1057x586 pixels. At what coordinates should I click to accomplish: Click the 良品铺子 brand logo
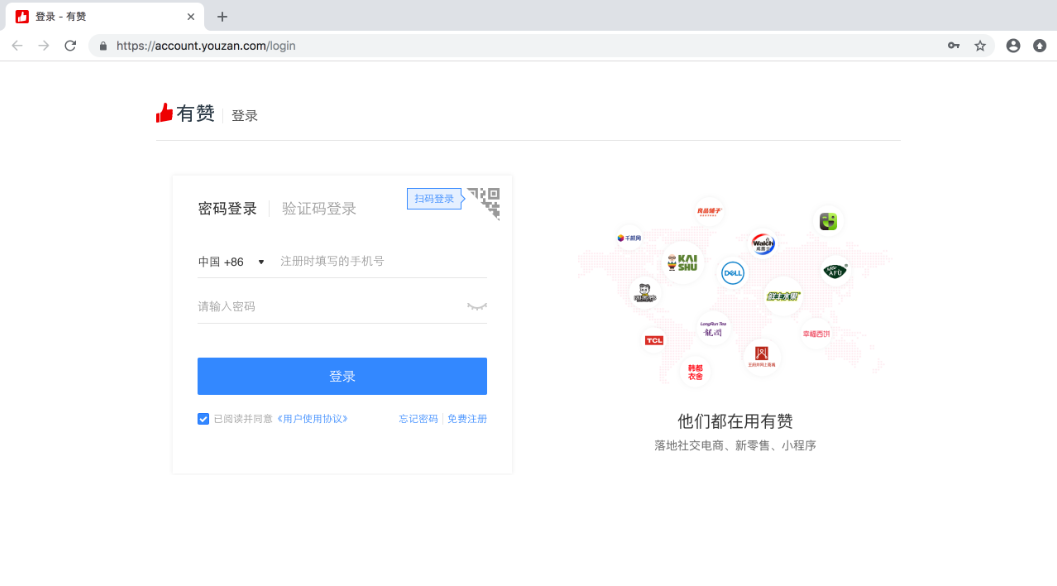coord(708,212)
